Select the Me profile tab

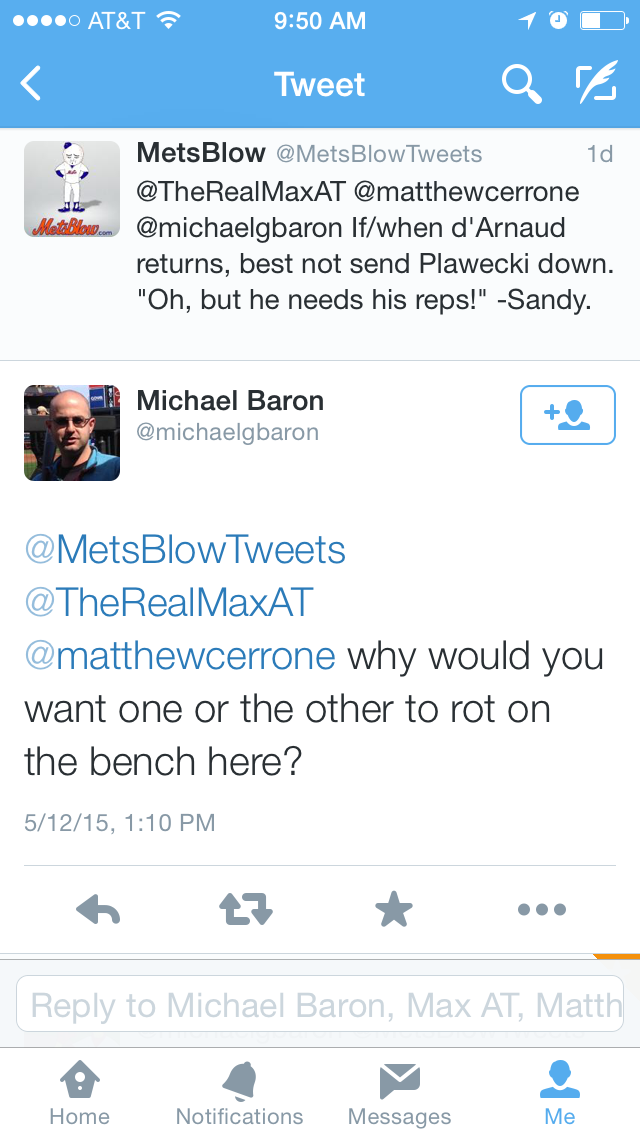560,1094
